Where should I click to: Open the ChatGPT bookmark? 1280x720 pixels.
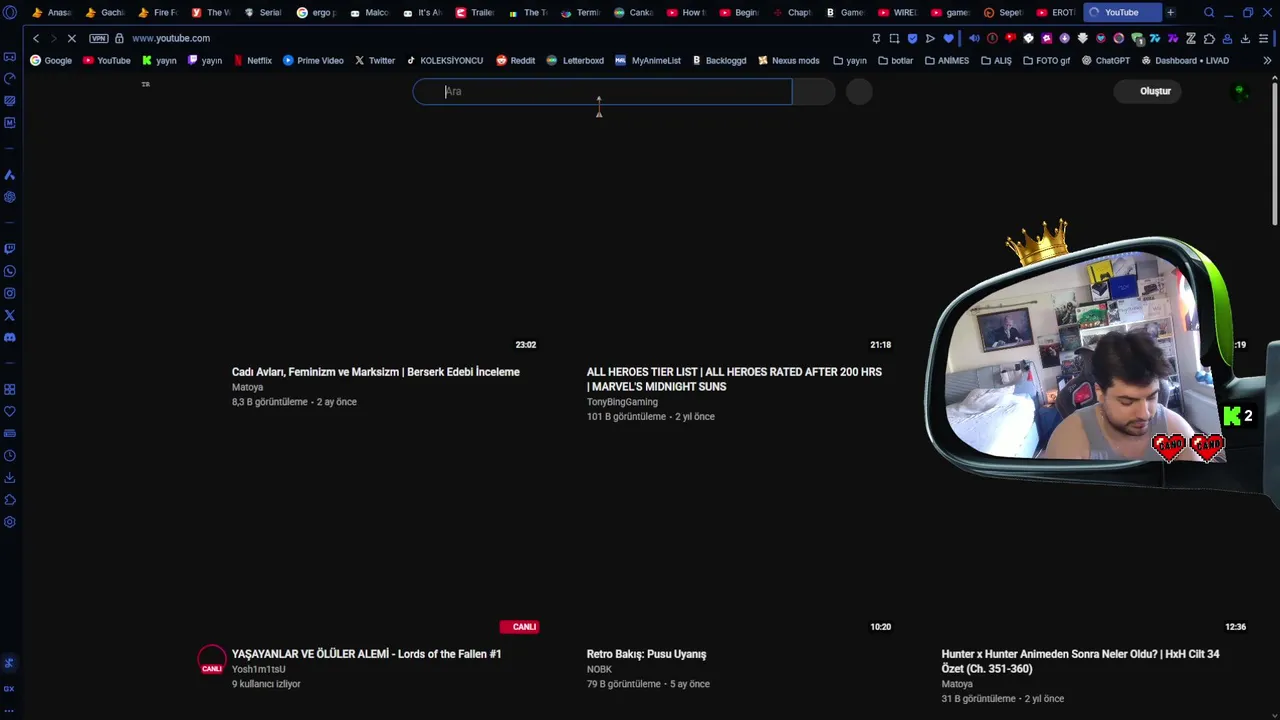[1105, 60]
